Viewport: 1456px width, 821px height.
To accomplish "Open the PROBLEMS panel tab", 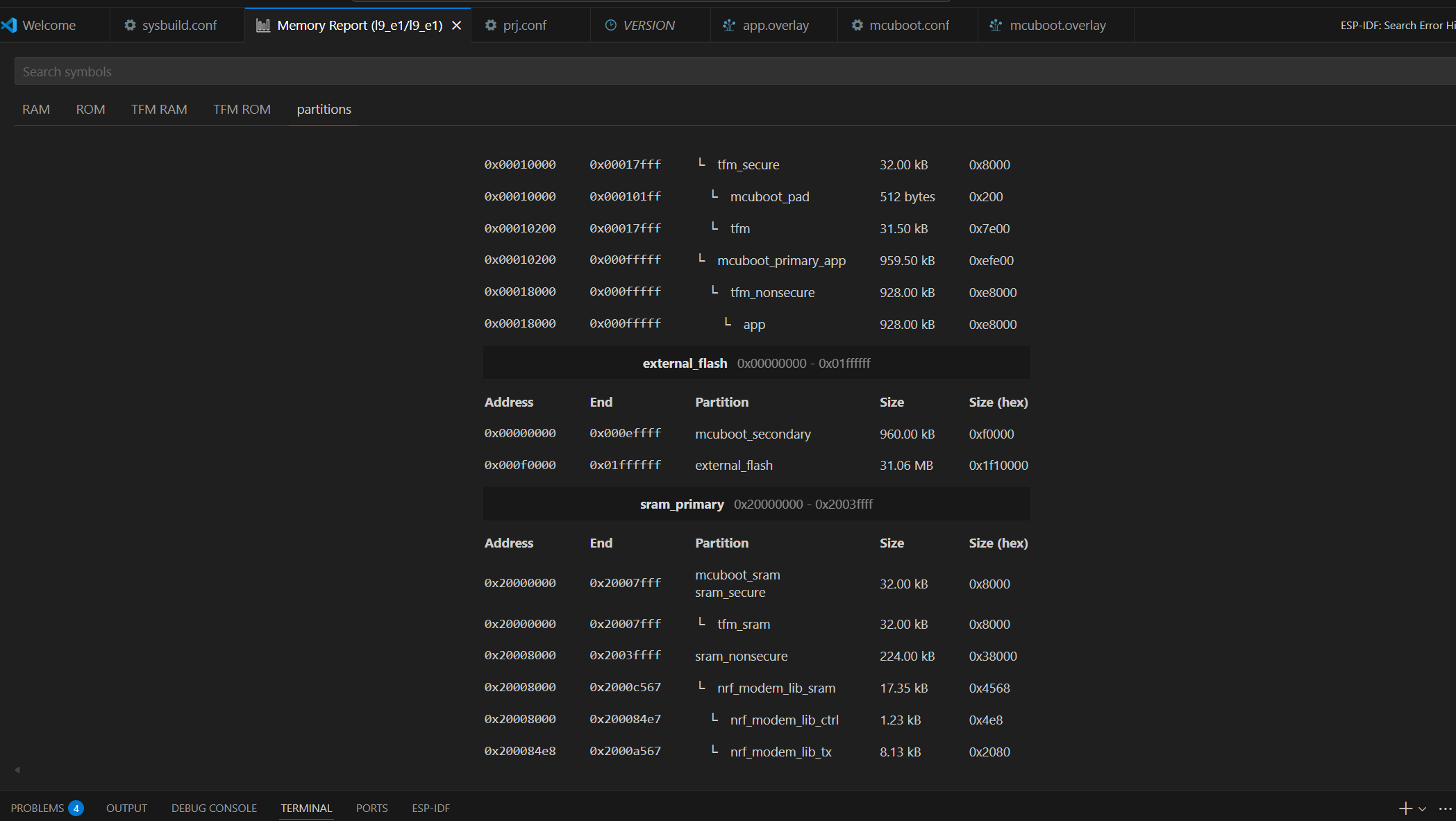I will 37,809.
